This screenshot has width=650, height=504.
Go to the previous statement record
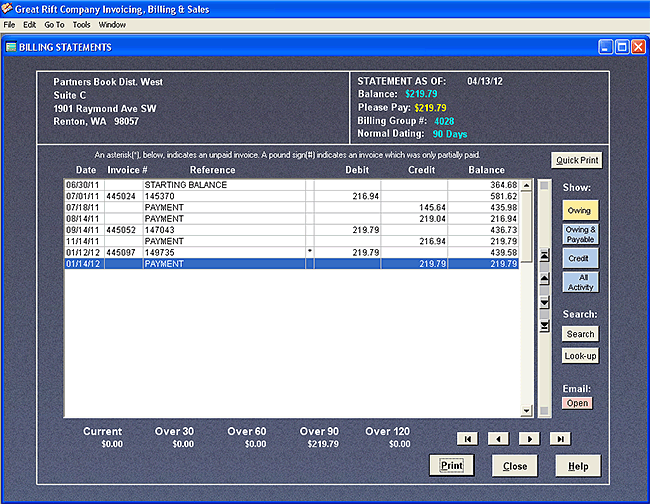point(497,438)
